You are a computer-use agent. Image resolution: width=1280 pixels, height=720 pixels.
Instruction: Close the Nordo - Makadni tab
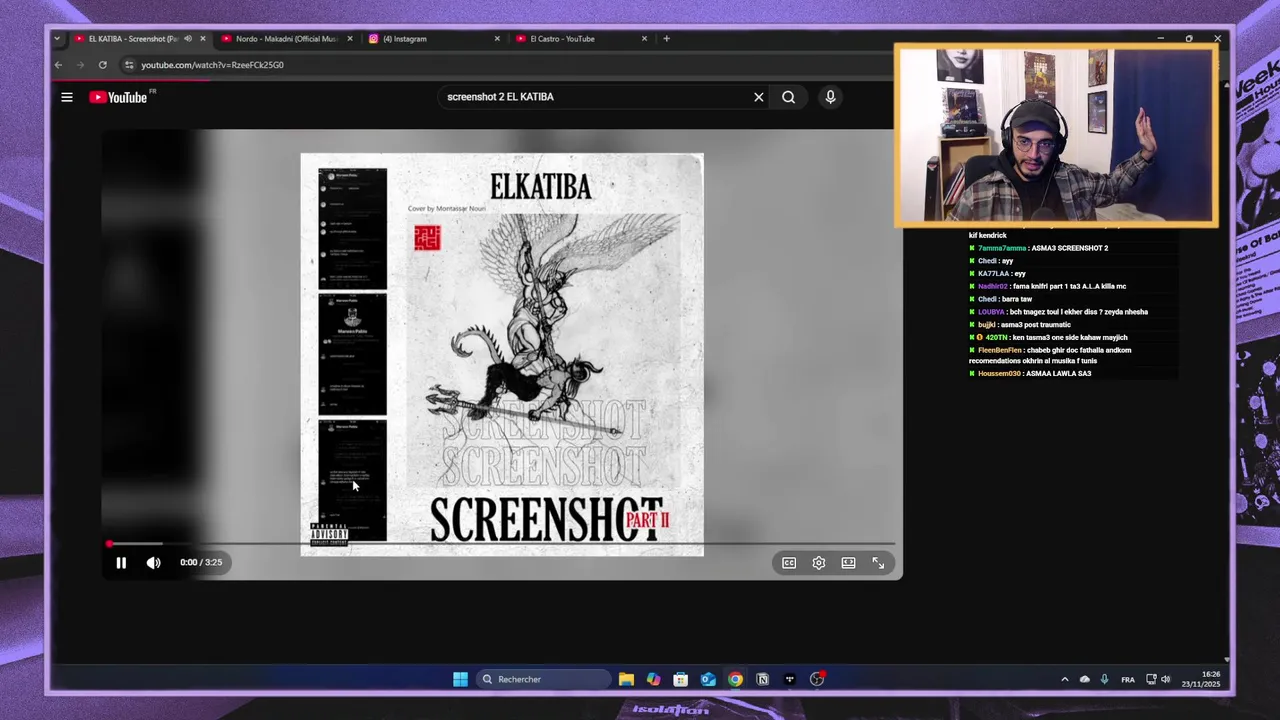(x=350, y=39)
